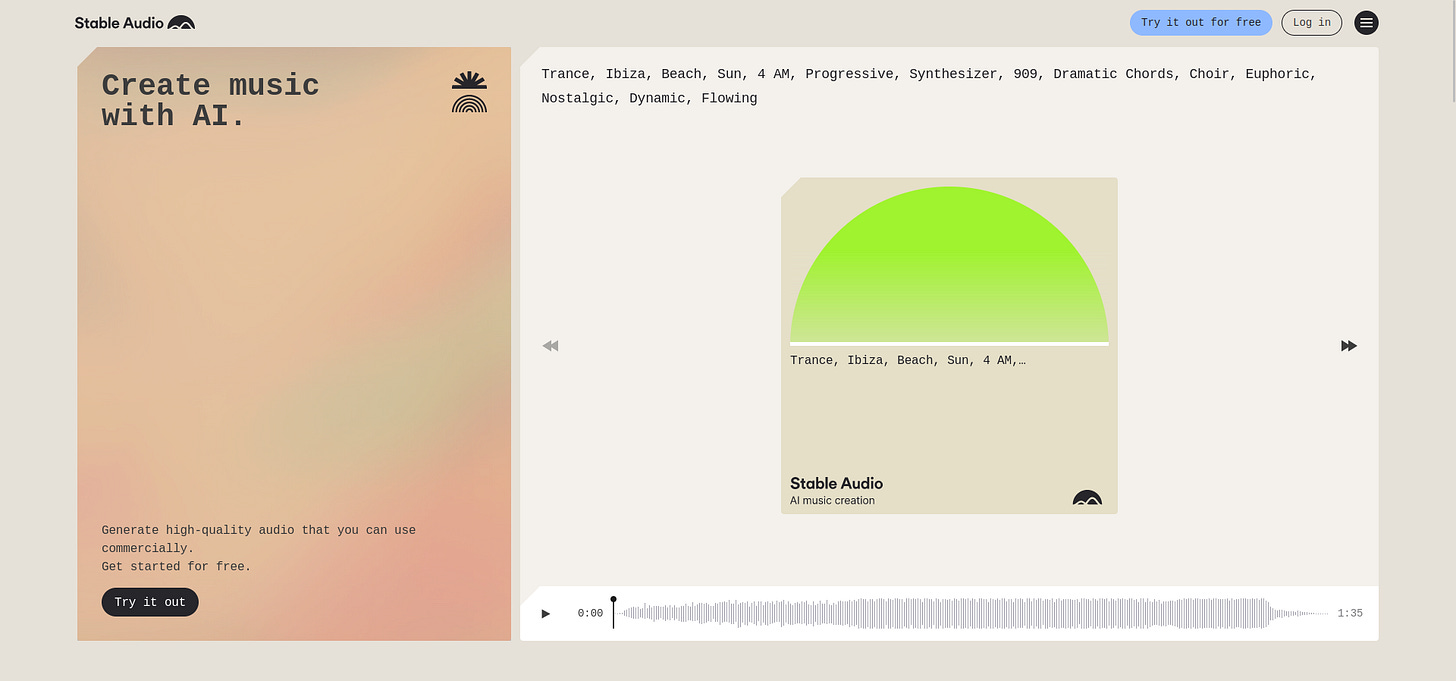1456x681 pixels.
Task: Click the 0:00 elapsed time label
Action: coord(590,613)
